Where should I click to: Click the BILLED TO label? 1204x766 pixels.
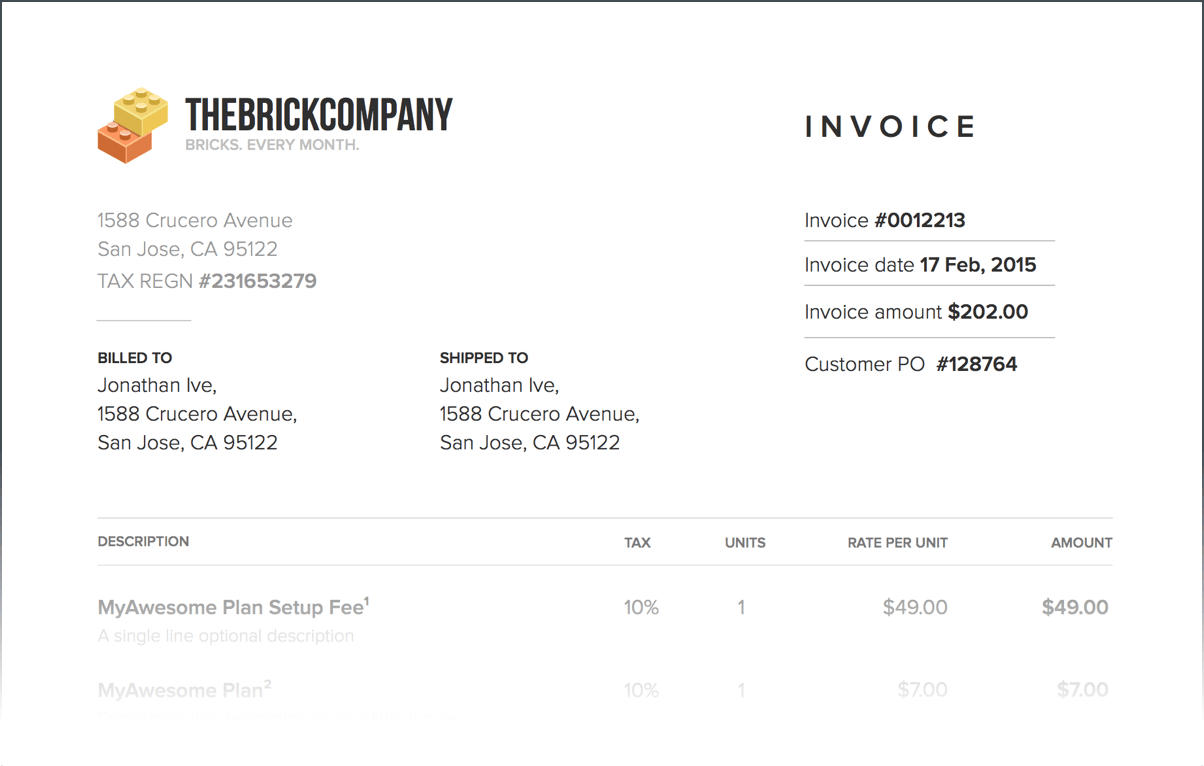135,358
